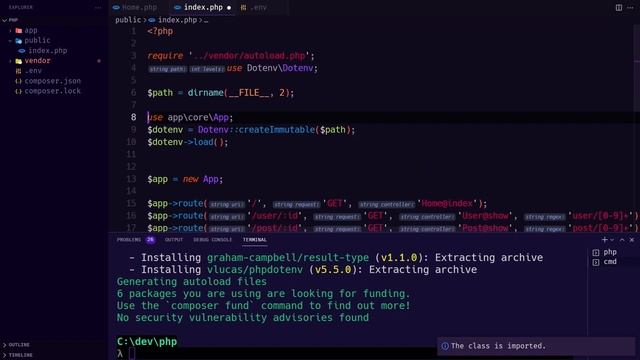Expand the vendor folder chevron
Image resolution: width=640 pixels, height=360 pixels.
click(x=10, y=61)
